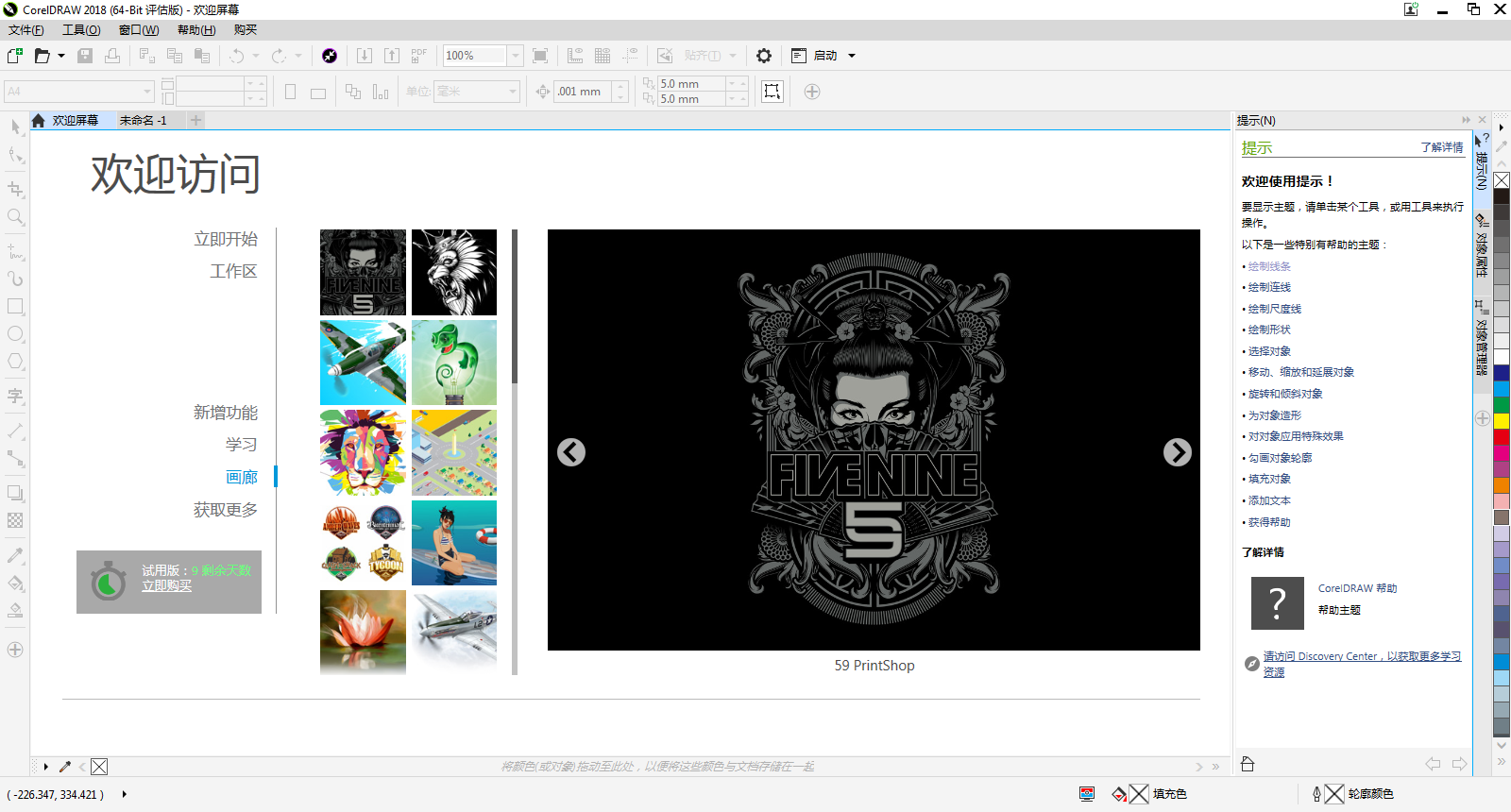Screen dimensions: 1511x812
Task: Select the Ellipse tool
Action: click(x=15, y=334)
